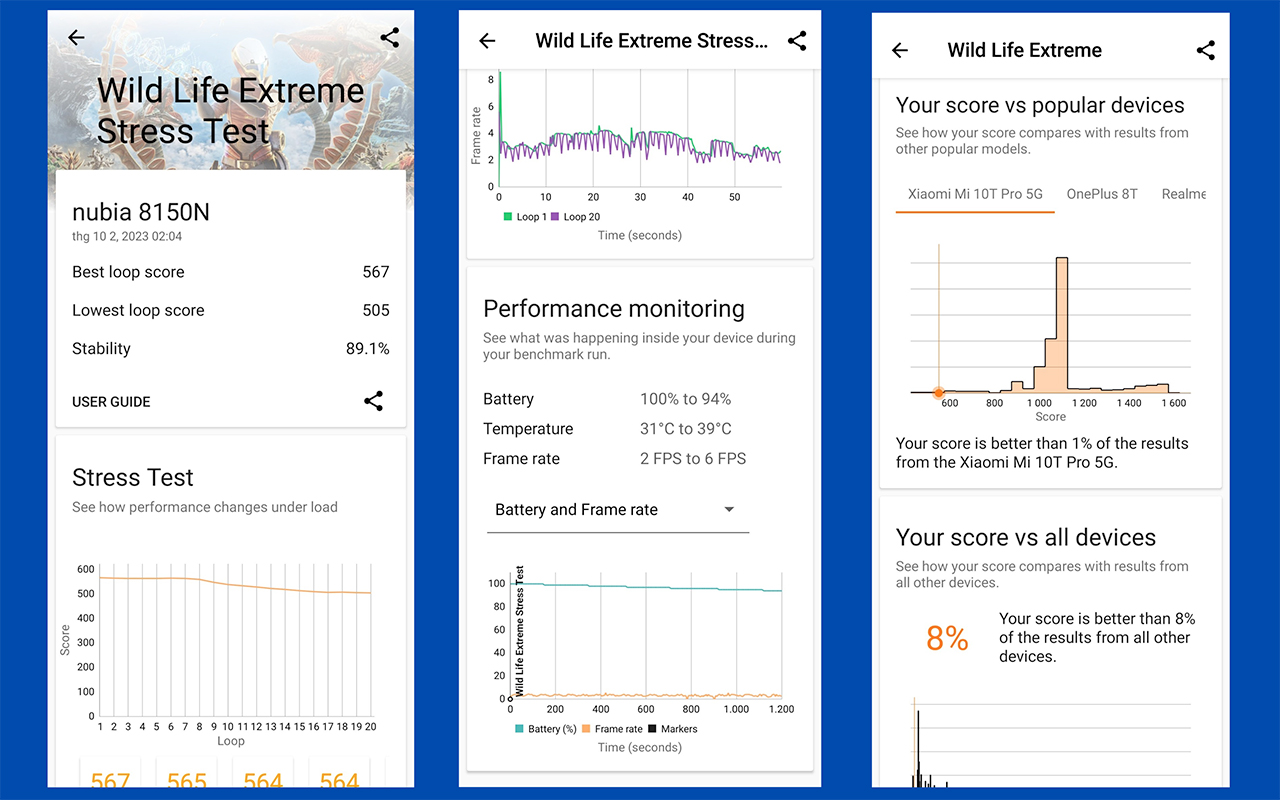Image resolution: width=1280 pixels, height=800 pixels.
Task: Tap the Performance monitoring heading
Action: pyautogui.click(x=614, y=309)
